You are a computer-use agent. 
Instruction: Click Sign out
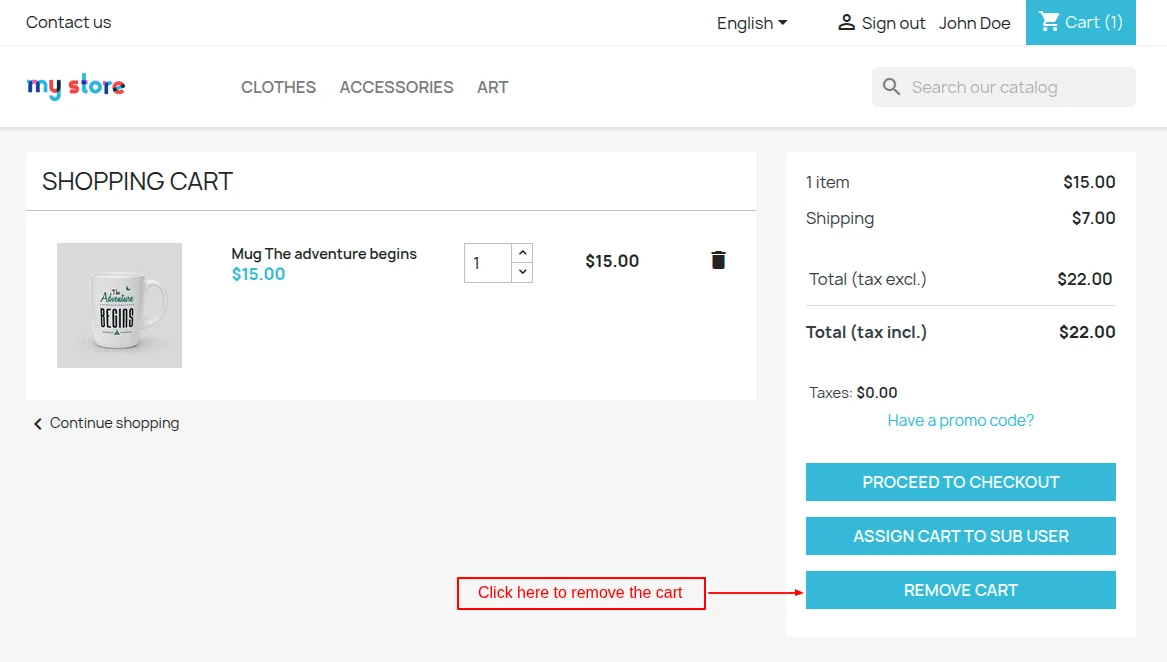[x=893, y=22]
